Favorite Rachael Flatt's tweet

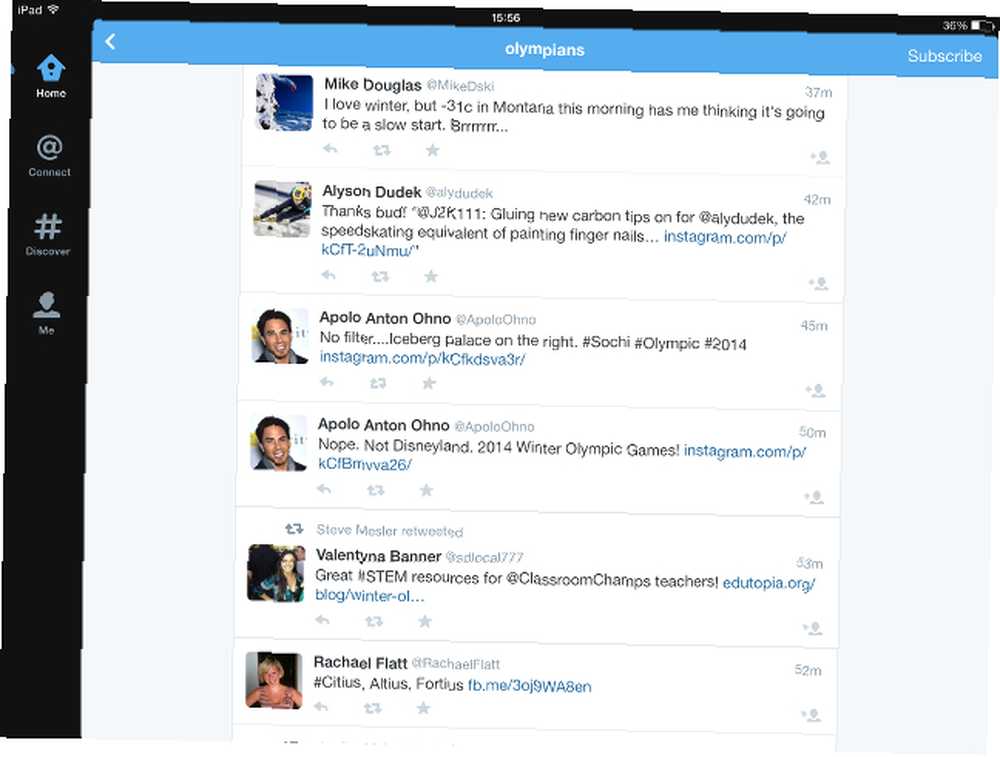[423, 708]
